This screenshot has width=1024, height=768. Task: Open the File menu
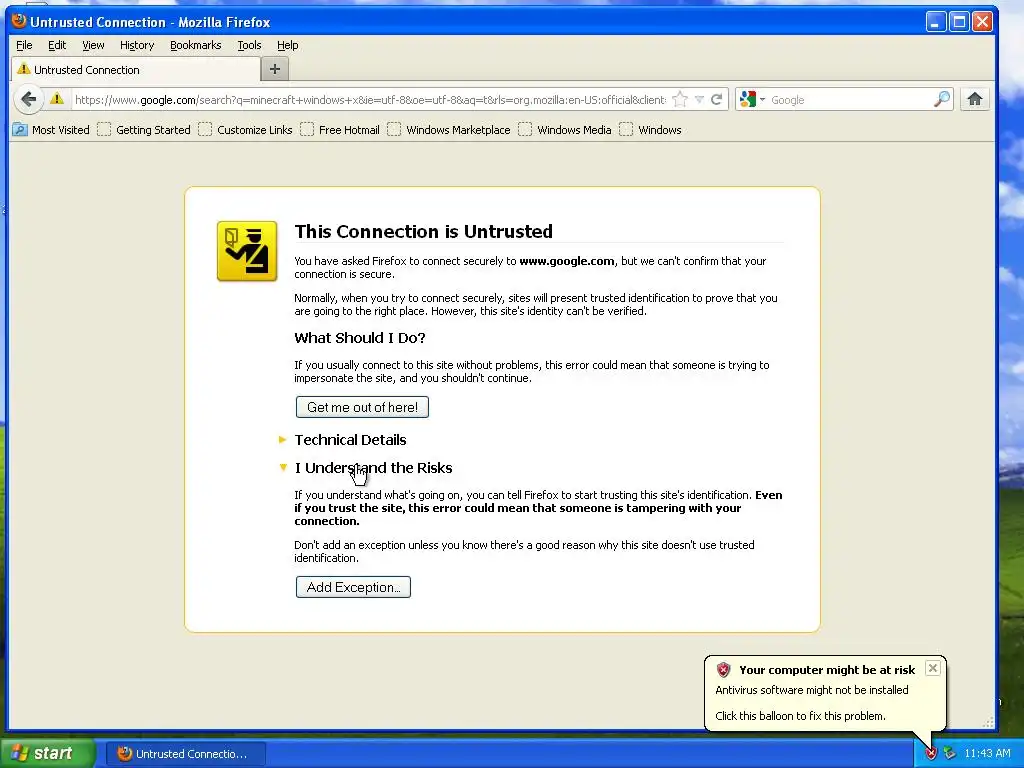(x=24, y=45)
